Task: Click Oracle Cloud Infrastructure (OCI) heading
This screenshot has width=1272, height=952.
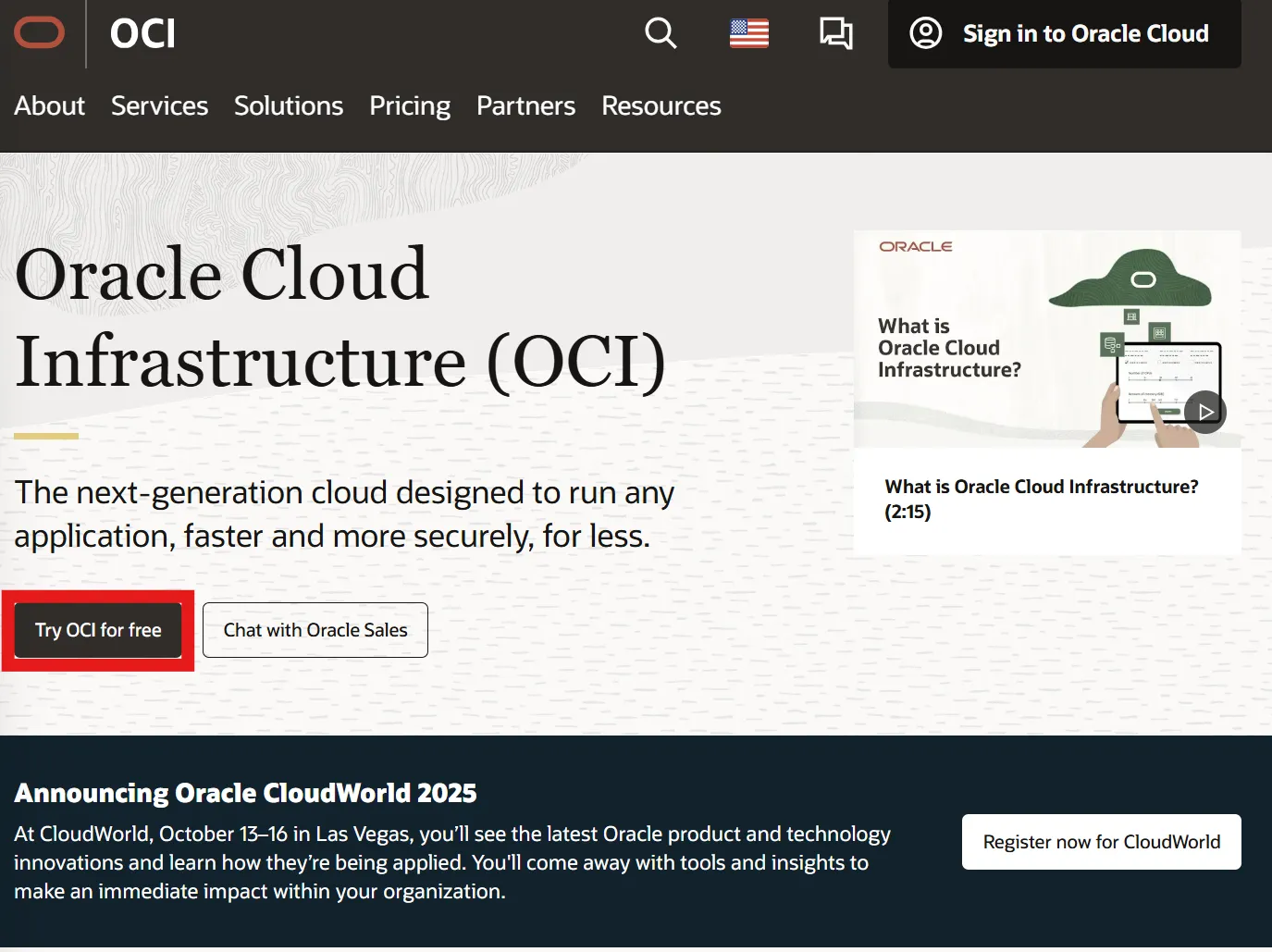Action: click(x=340, y=317)
